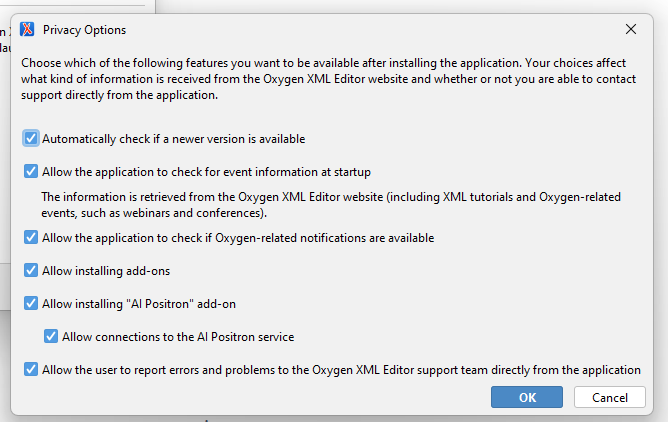Click "Allow connections to the AI Positron service" label
668x422 pixels.
(177, 337)
